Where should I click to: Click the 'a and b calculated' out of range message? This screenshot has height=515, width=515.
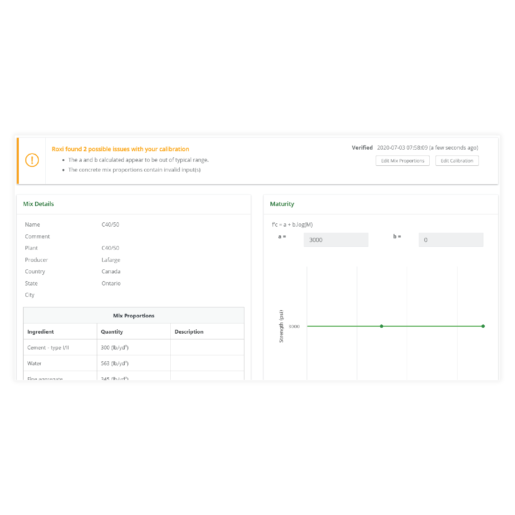pyautogui.click(x=138, y=160)
